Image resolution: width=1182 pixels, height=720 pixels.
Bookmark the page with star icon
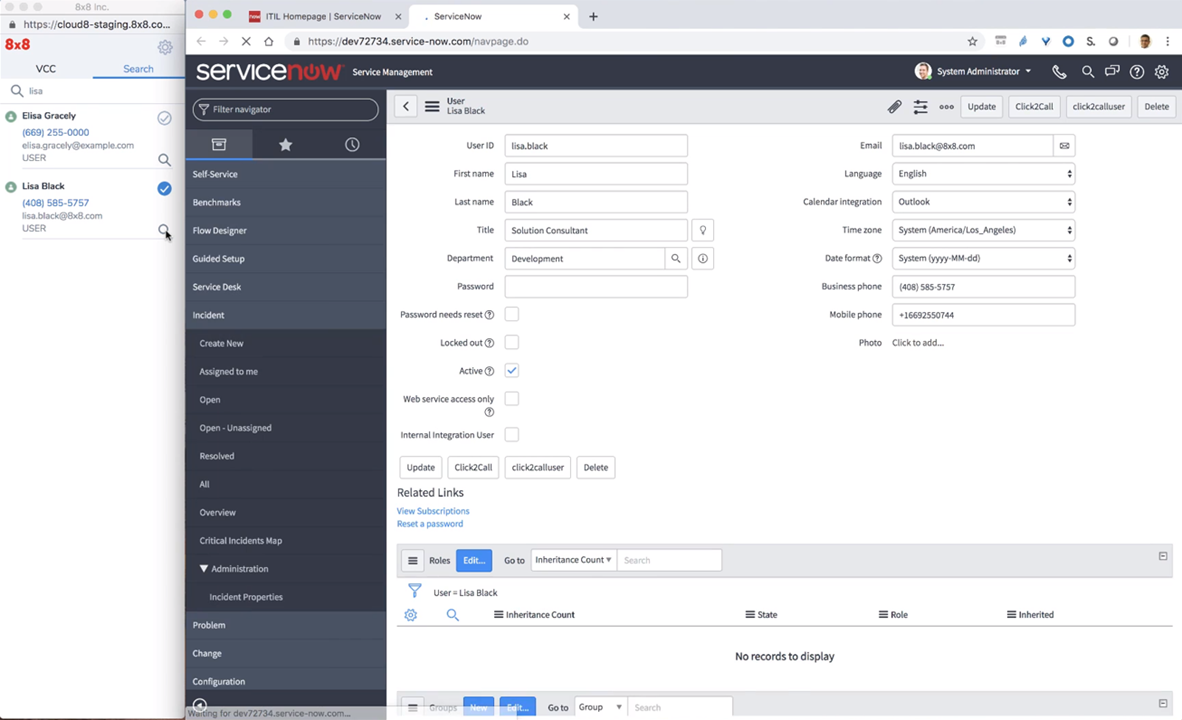click(x=972, y=41)
